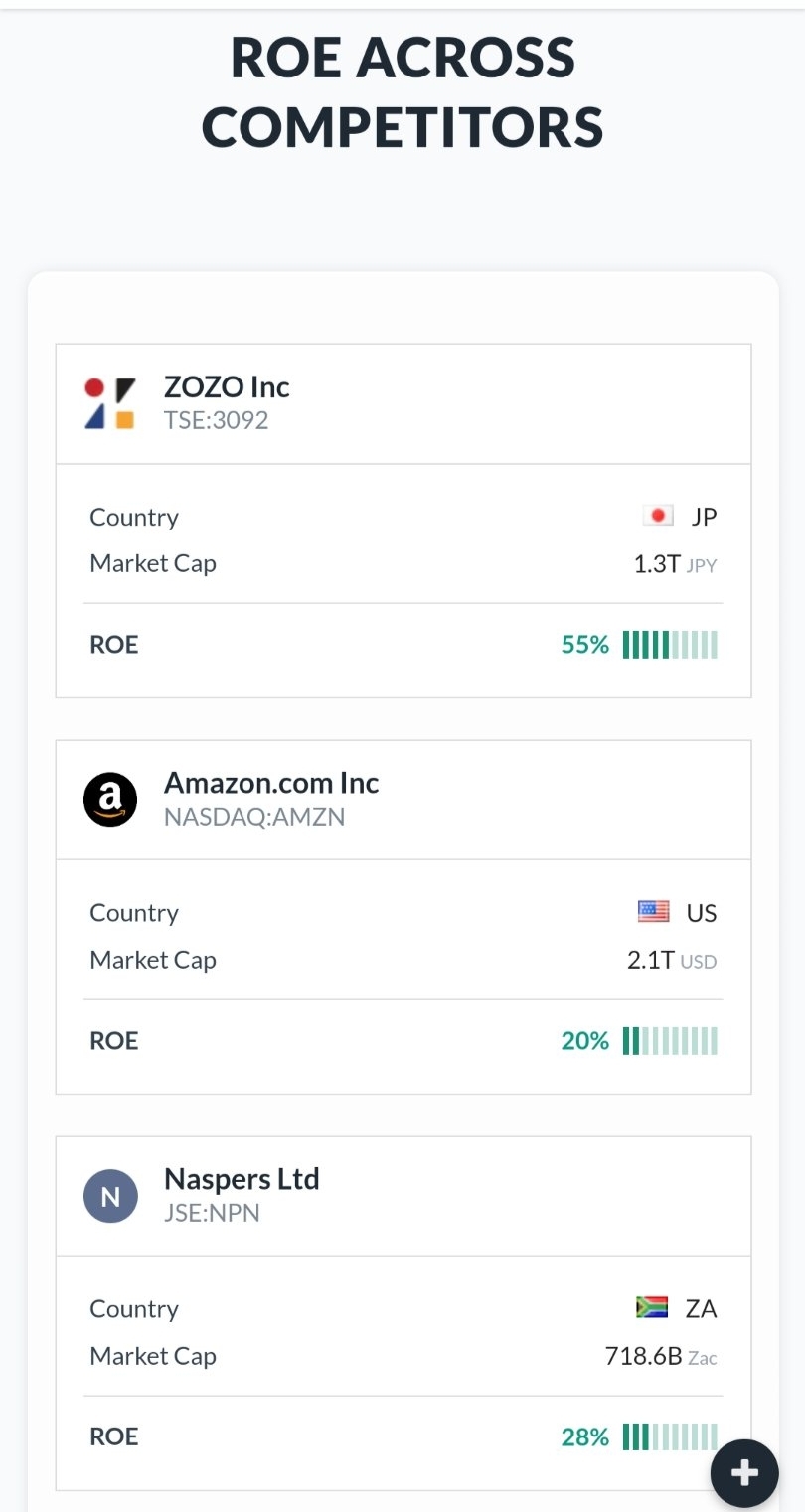Click the JSE:NPN ticker symbol
The image size is (805, 1512).
212,1213
